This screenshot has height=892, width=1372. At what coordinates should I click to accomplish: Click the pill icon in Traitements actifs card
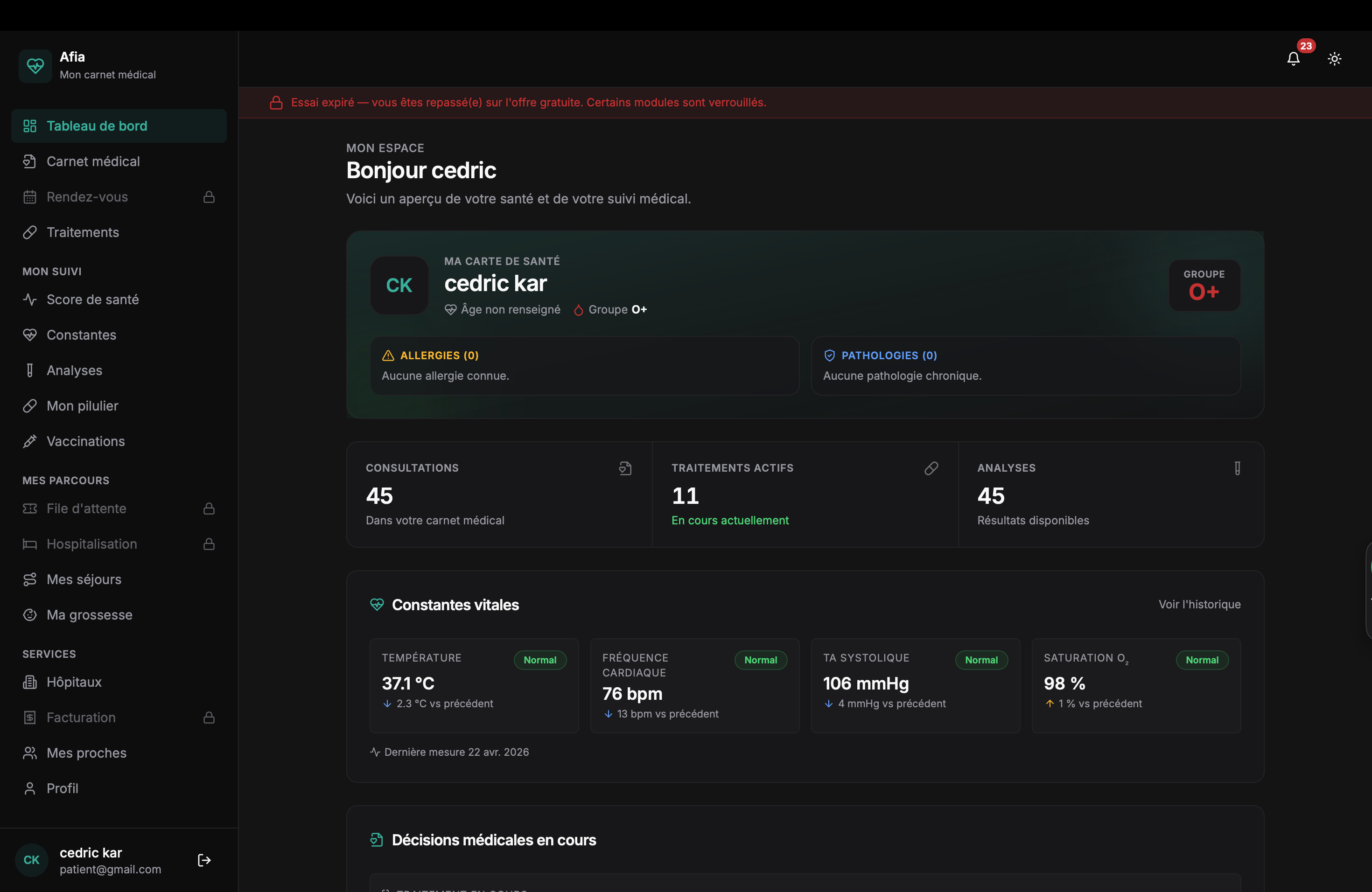tap(931, 468)
